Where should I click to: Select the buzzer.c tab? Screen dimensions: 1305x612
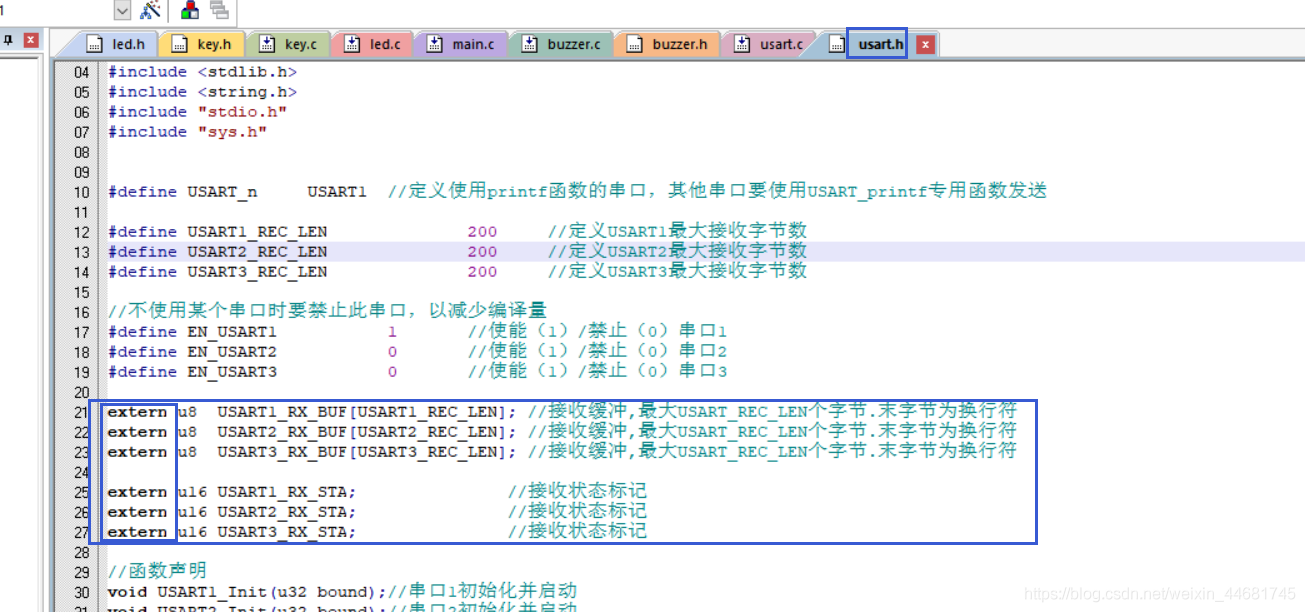point(562,44)
